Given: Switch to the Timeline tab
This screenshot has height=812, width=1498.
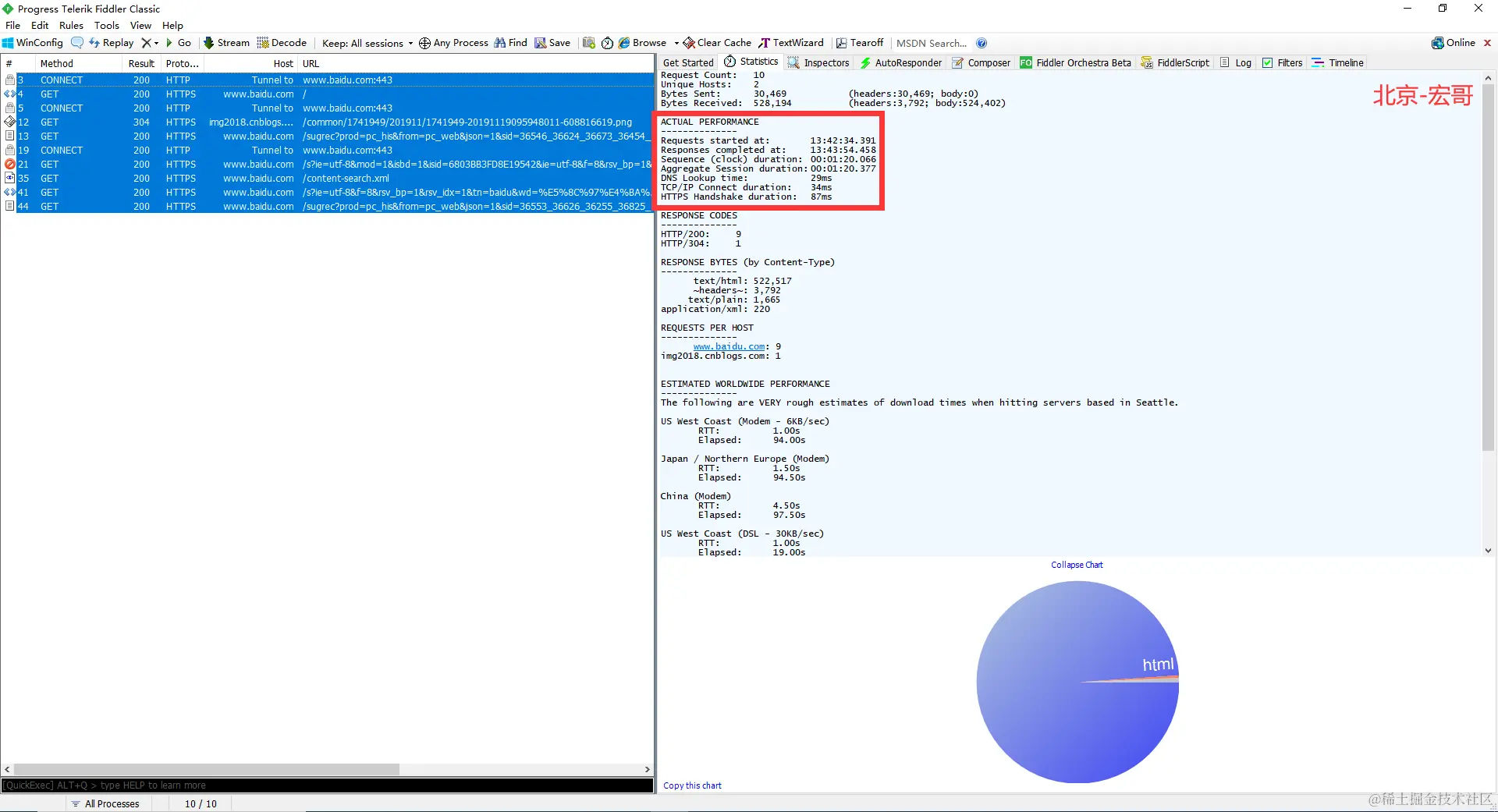Looking at the screenshot, I should [1338, 62].
